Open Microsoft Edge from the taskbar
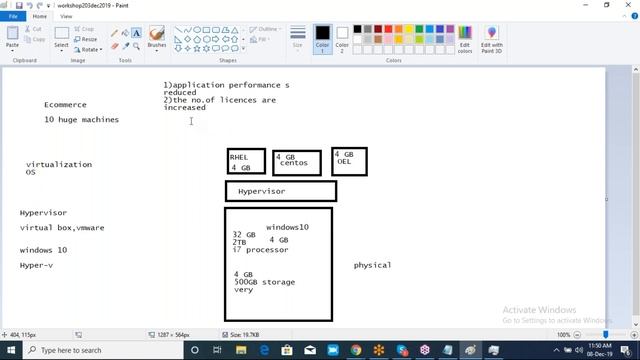 264,350
